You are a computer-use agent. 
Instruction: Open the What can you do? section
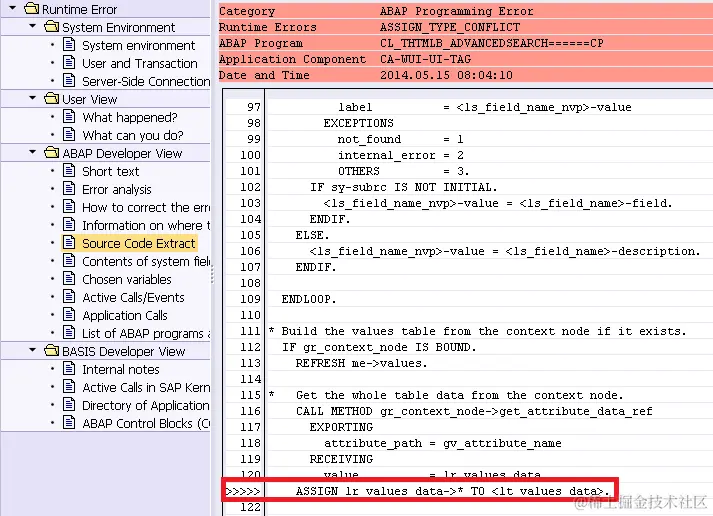click(133, 135)
